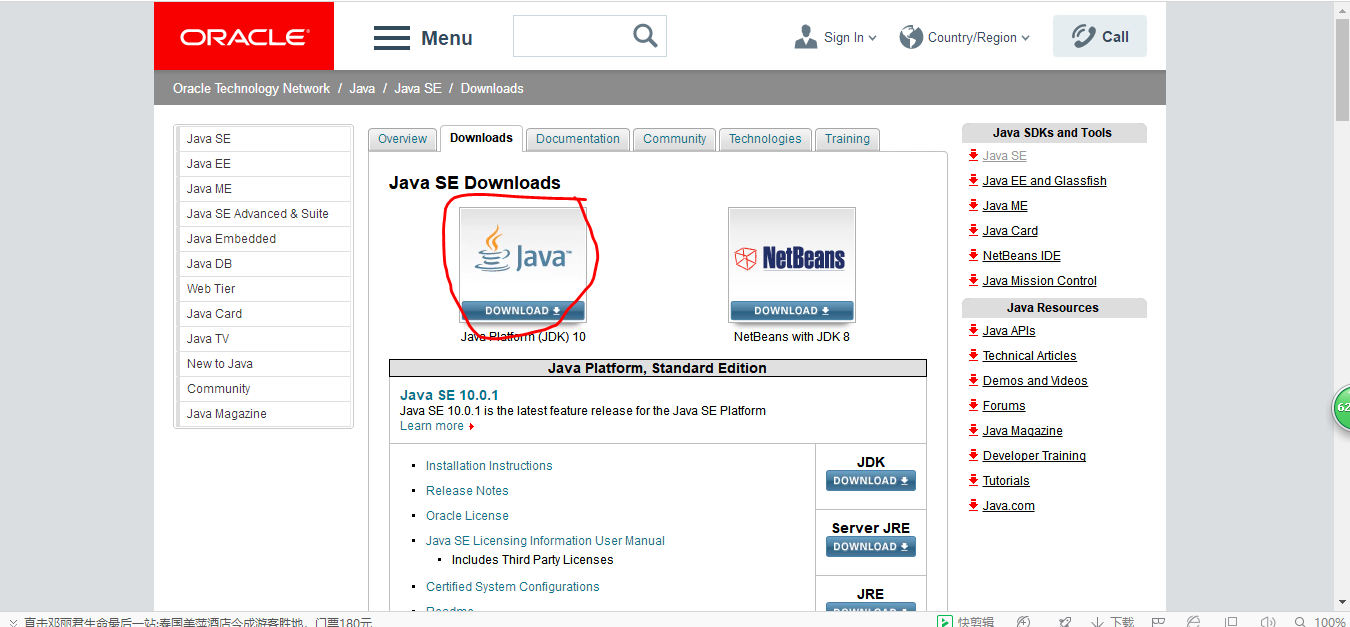Click the Country/Region globe icon
Screen dimensions: 1350x627
[x=911, y=37]
